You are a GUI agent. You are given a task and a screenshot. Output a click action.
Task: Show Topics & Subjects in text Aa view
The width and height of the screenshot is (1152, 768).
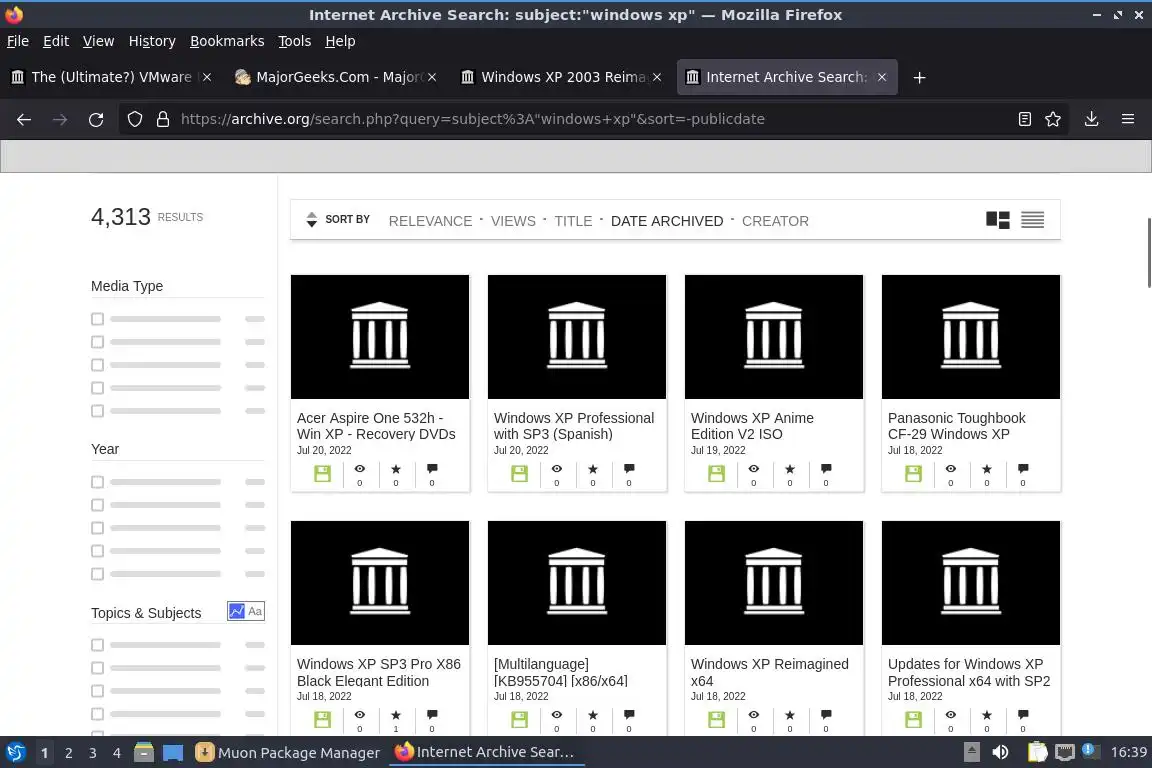click(255, 611)
